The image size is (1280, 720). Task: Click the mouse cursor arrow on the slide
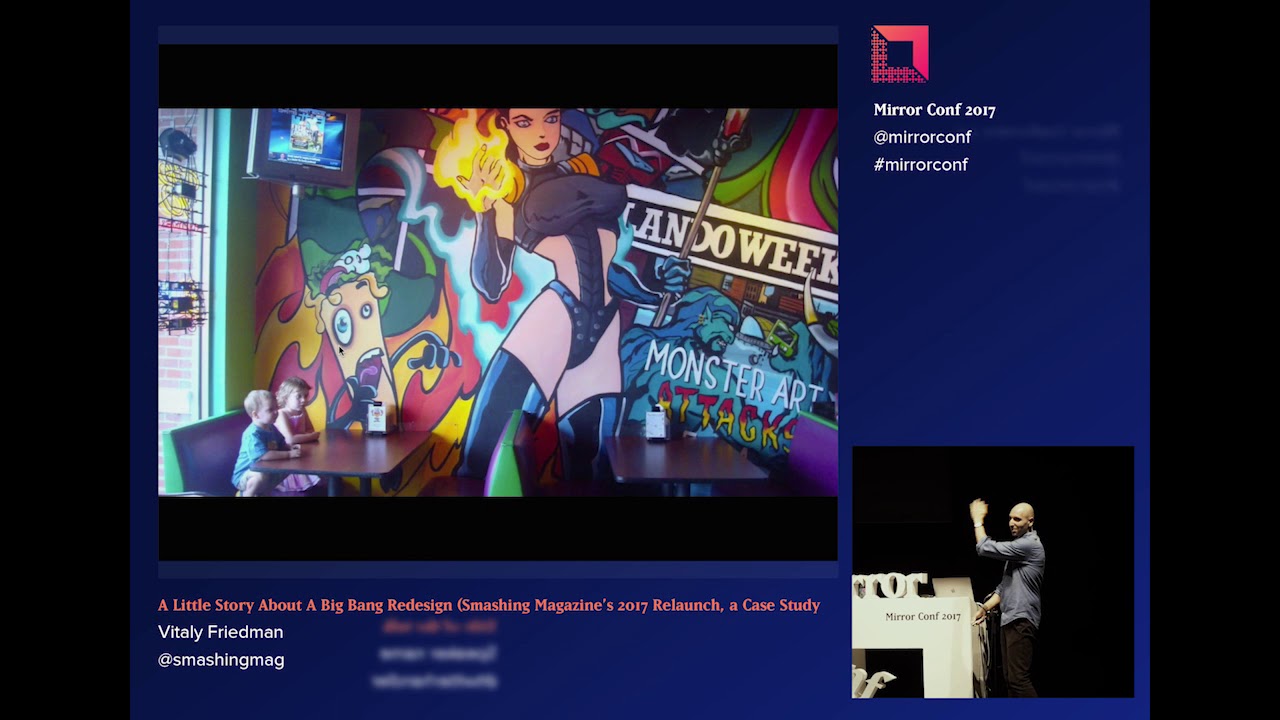click(341, 350)
